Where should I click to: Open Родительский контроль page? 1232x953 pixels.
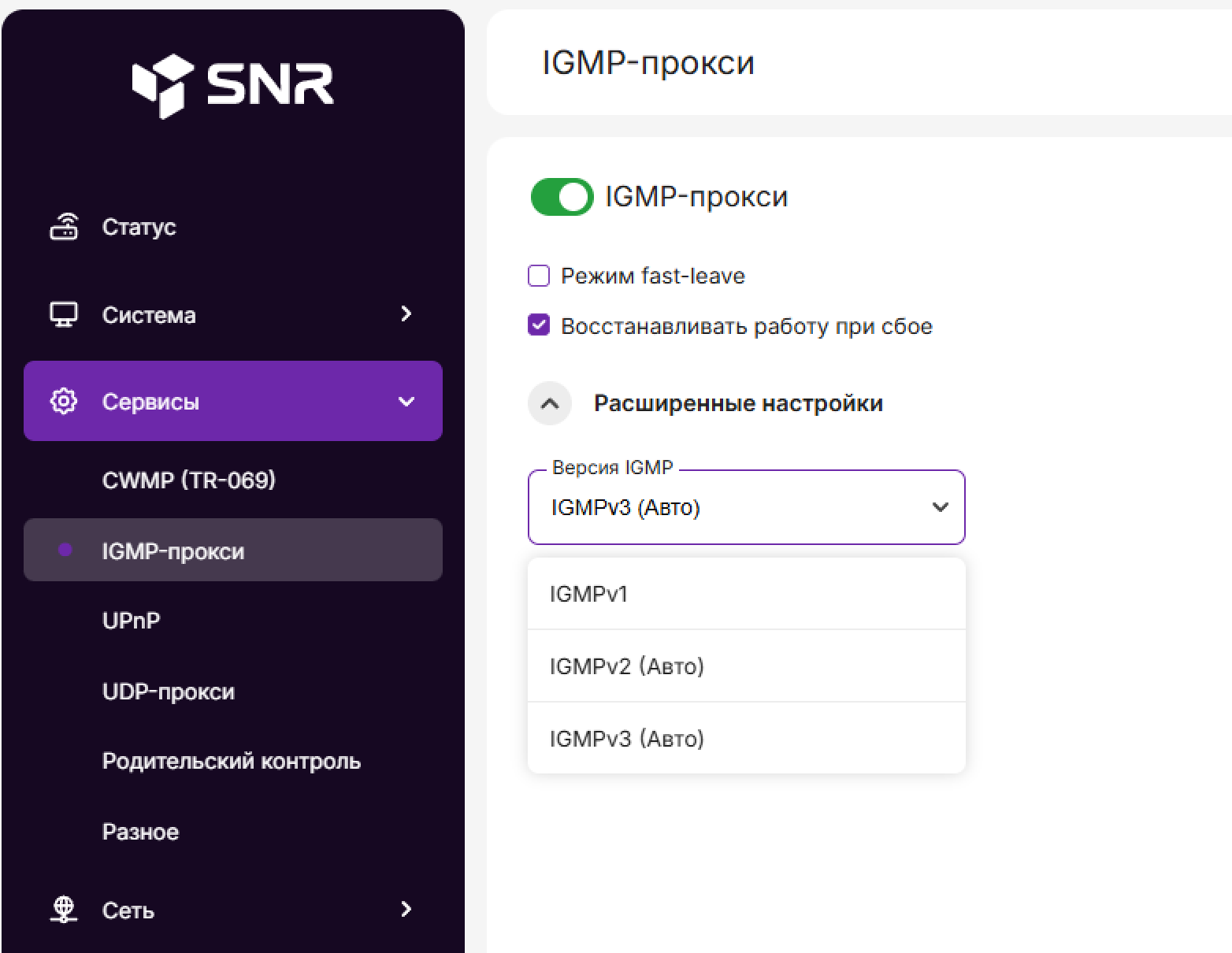[233, 761]
